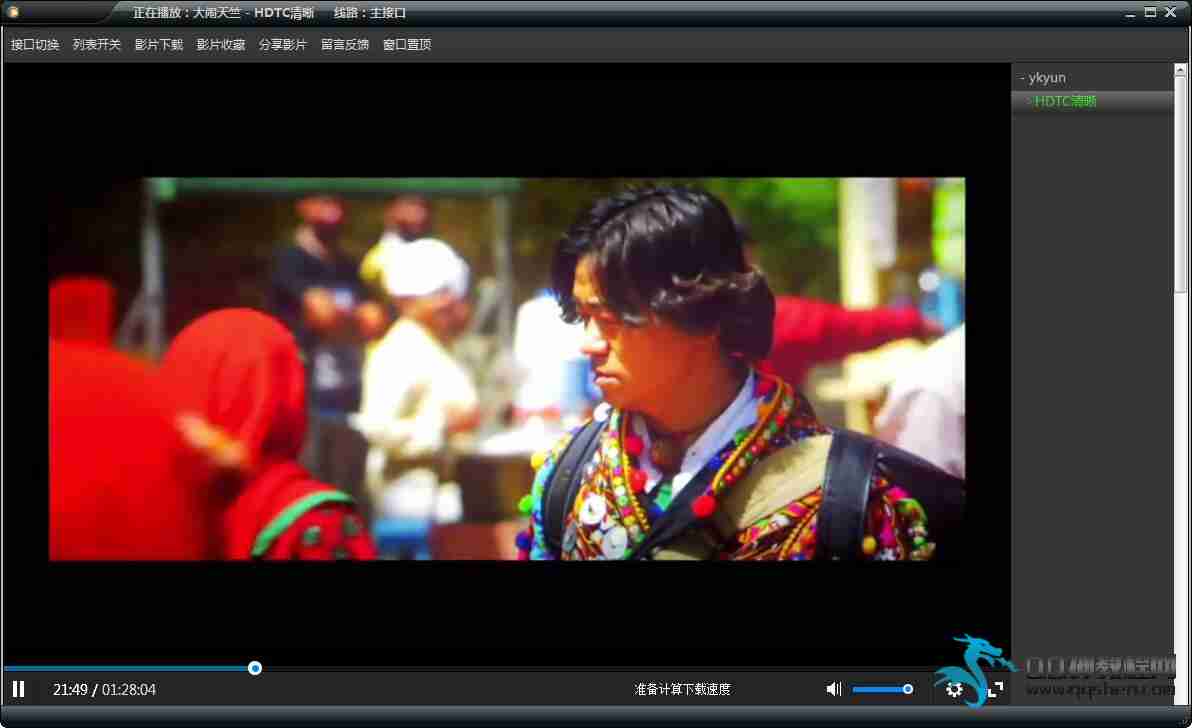Viewport: 1192px width, 728px height.
Task: Click the playback progress bar handle
Action: point(255,668)
